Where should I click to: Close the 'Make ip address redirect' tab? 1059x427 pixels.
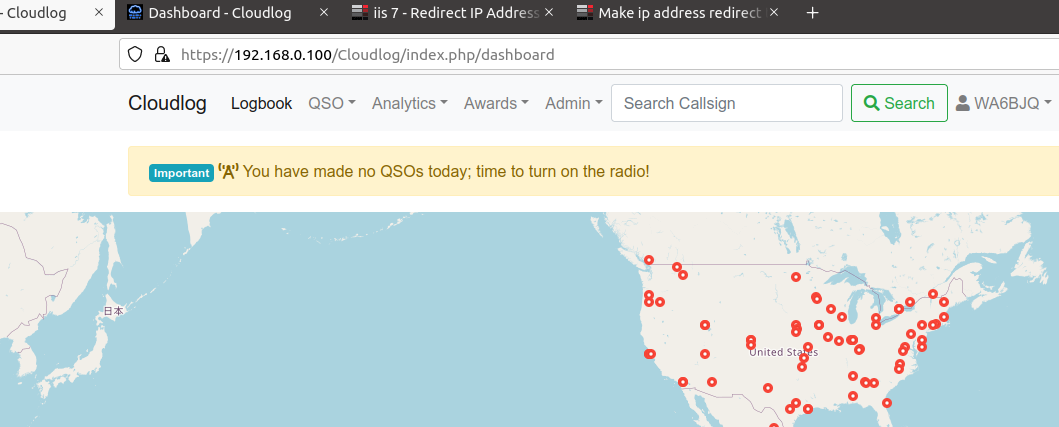coord(774,13)
